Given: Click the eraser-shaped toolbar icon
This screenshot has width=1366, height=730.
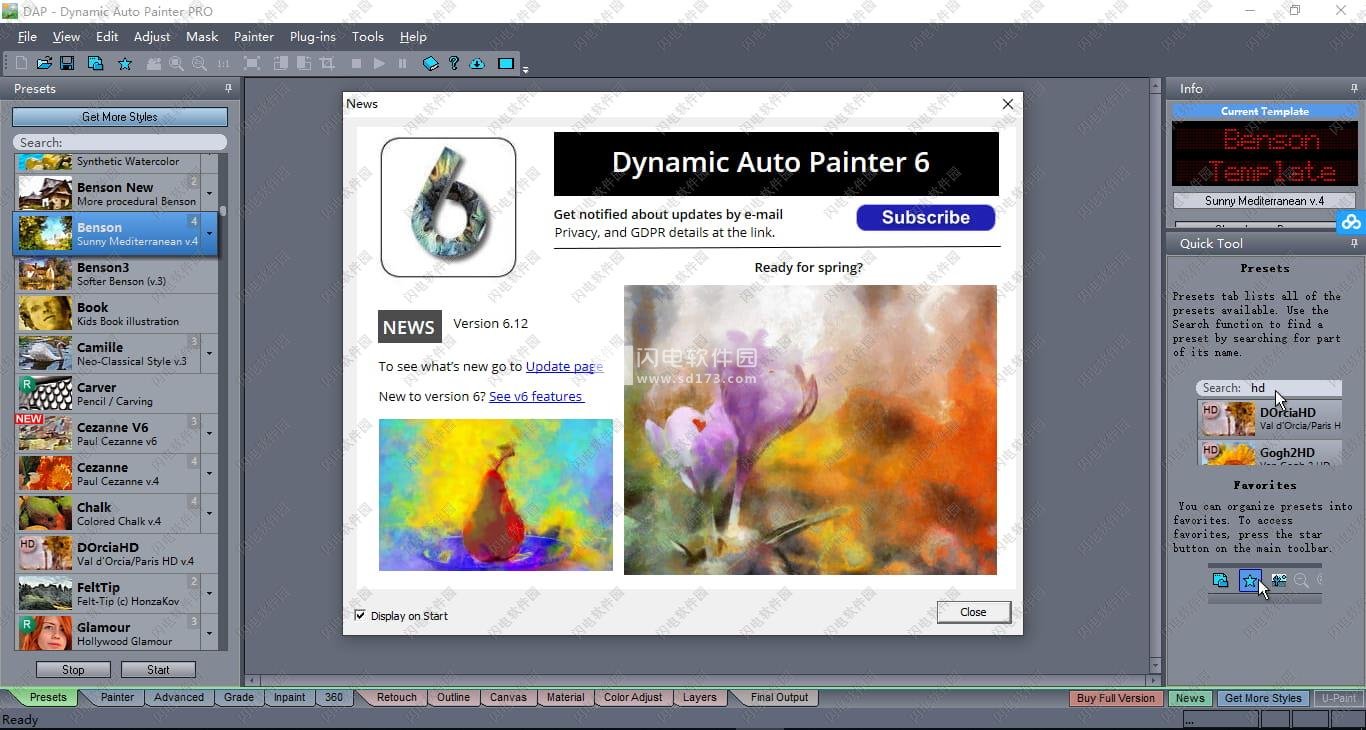Looking at the screenshot, I should coord(153,63).
